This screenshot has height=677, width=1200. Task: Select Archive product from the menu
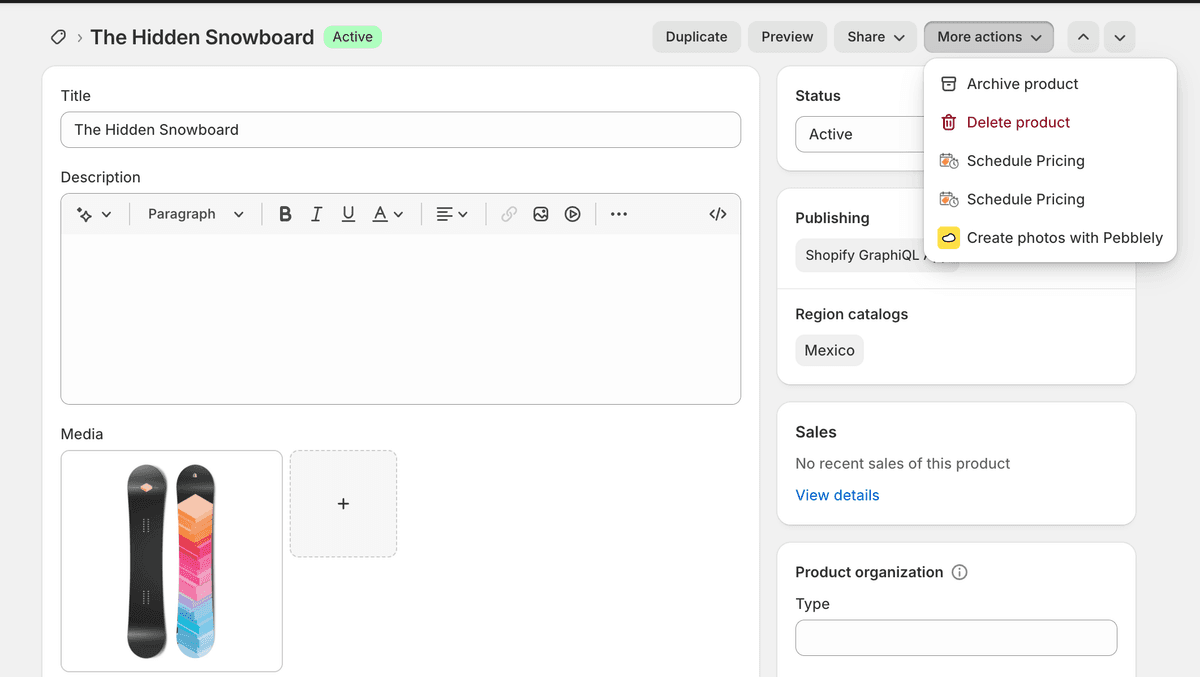coord(1050,84)
